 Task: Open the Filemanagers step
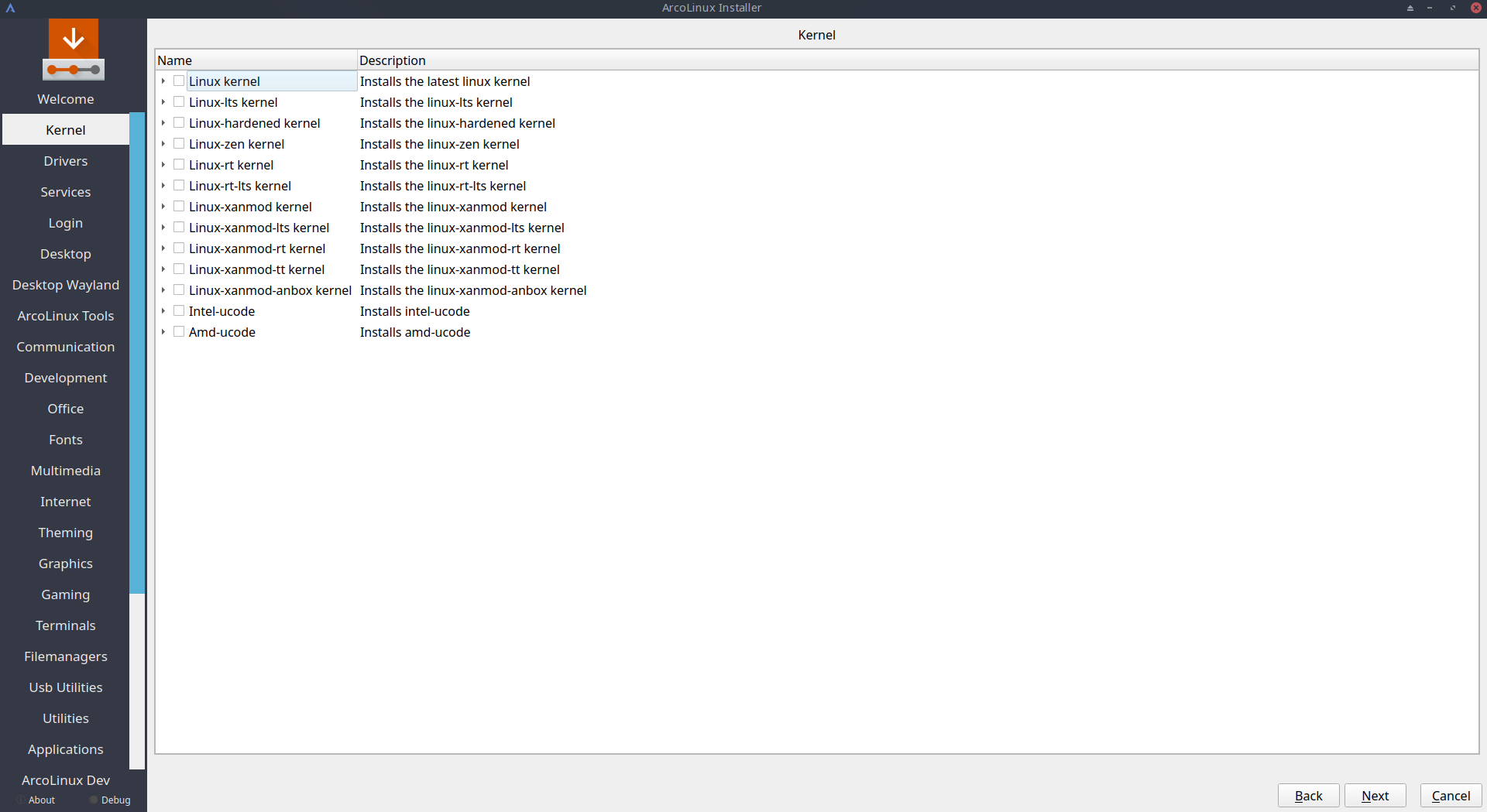point(66,656)
